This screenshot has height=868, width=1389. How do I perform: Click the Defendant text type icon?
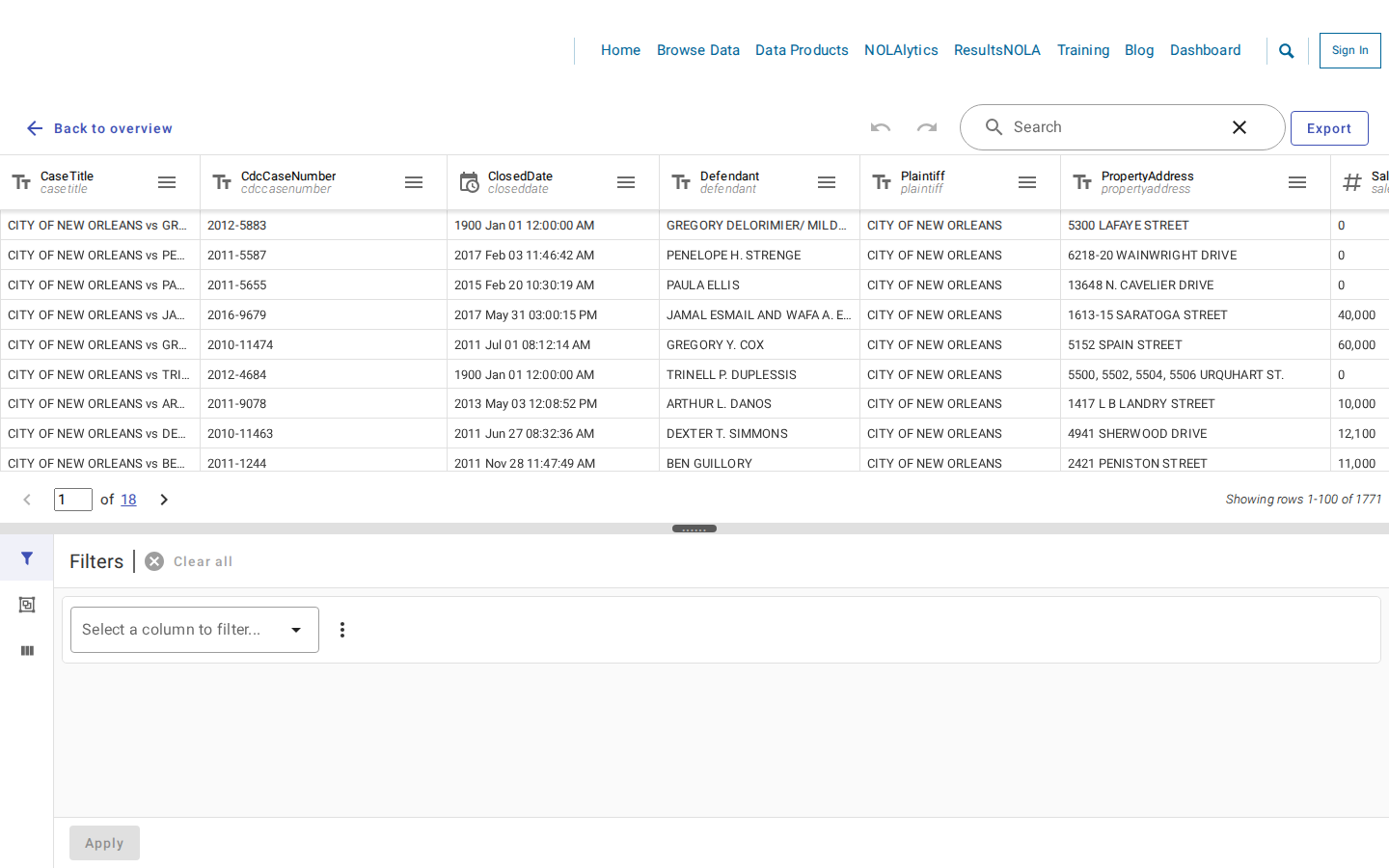(681, 182)
